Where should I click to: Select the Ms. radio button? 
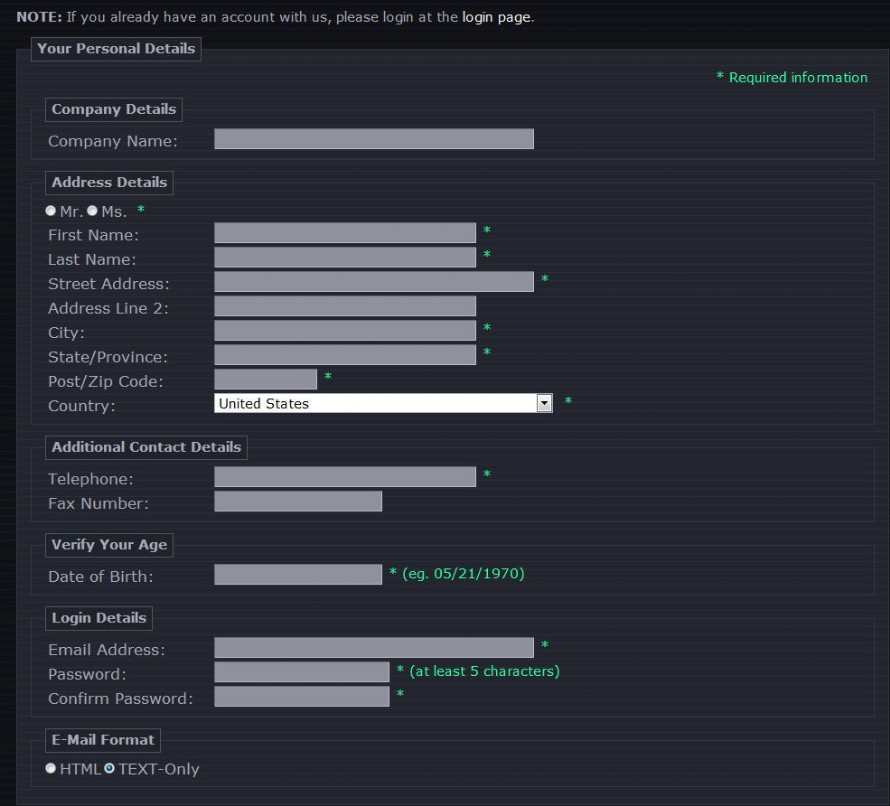93,211
